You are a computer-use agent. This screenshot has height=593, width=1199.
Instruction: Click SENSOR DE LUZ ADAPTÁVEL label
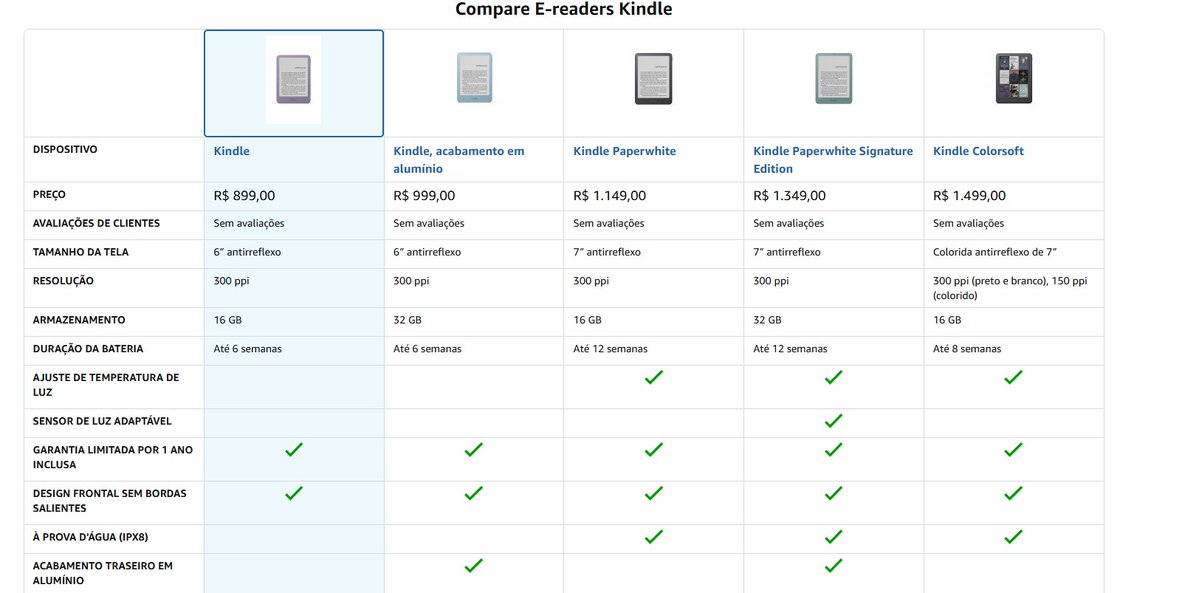102,421
